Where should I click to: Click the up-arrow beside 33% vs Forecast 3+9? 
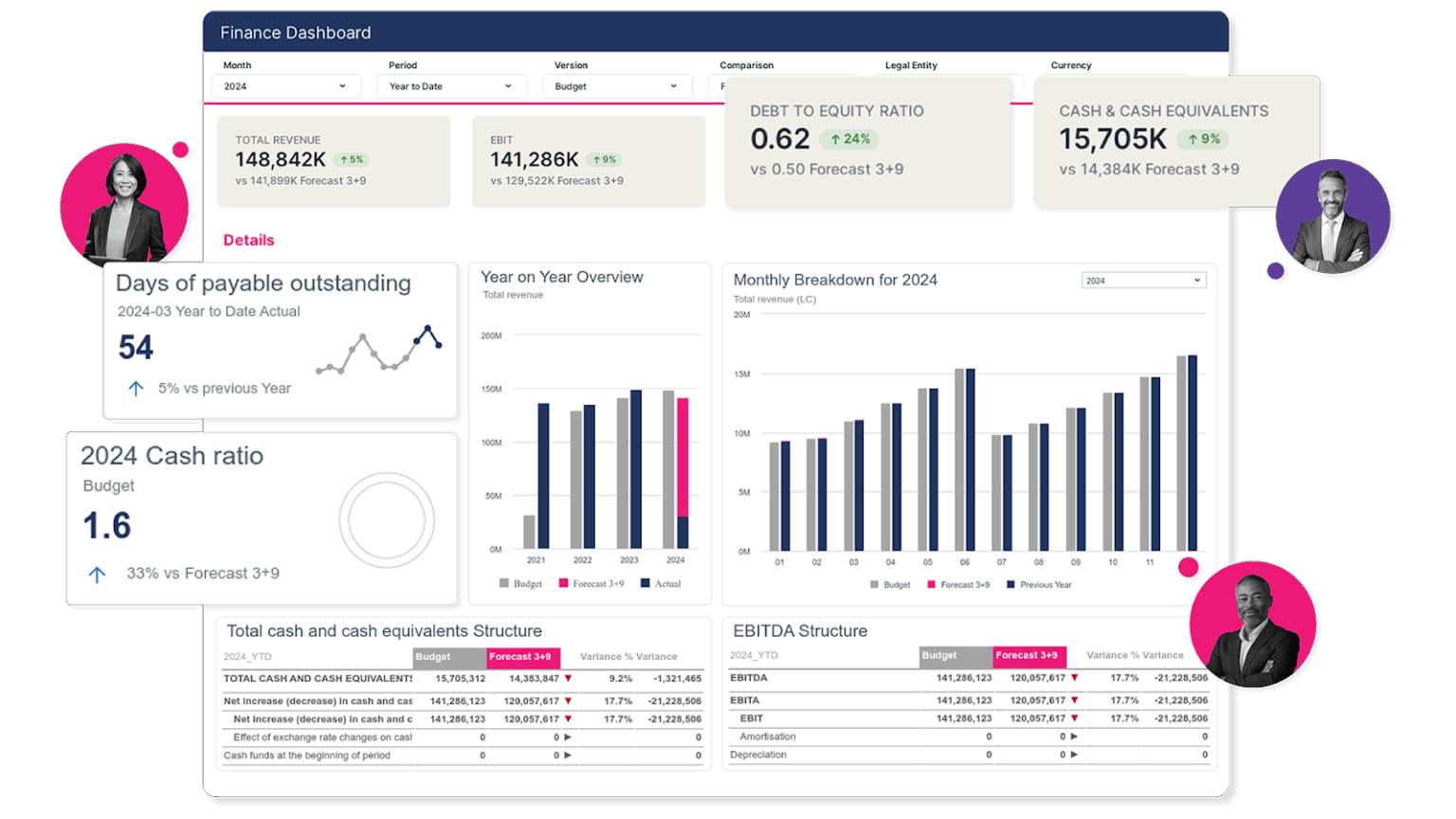tap(95, 573)
